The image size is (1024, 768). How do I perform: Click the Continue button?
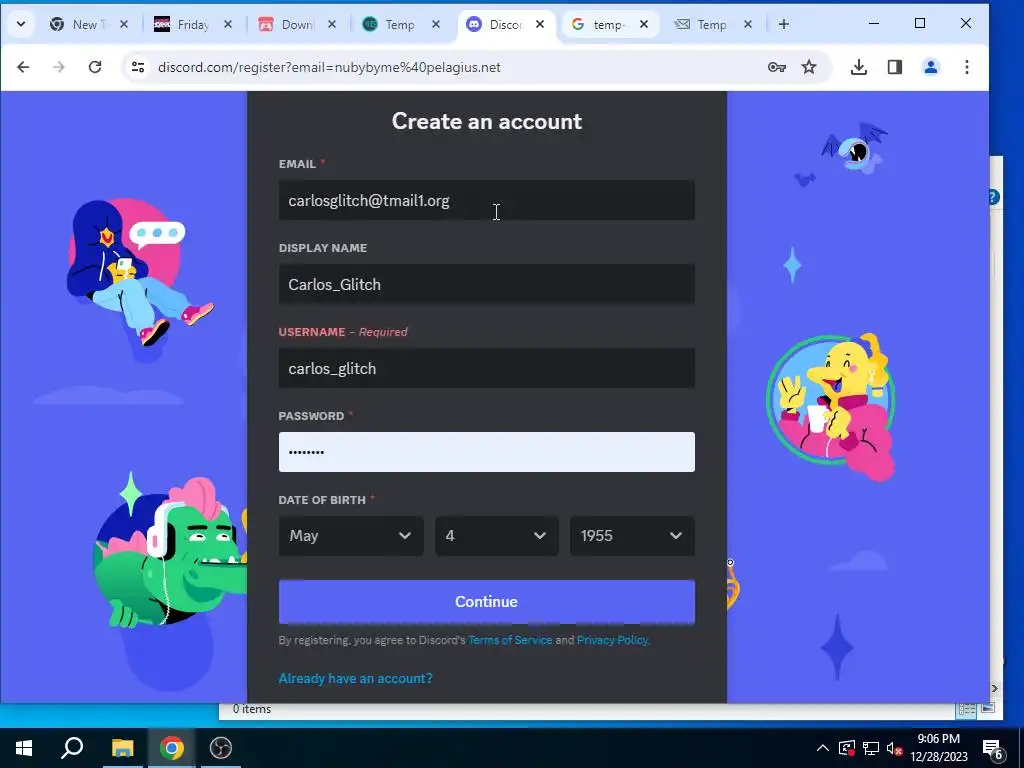pos(487,601)
